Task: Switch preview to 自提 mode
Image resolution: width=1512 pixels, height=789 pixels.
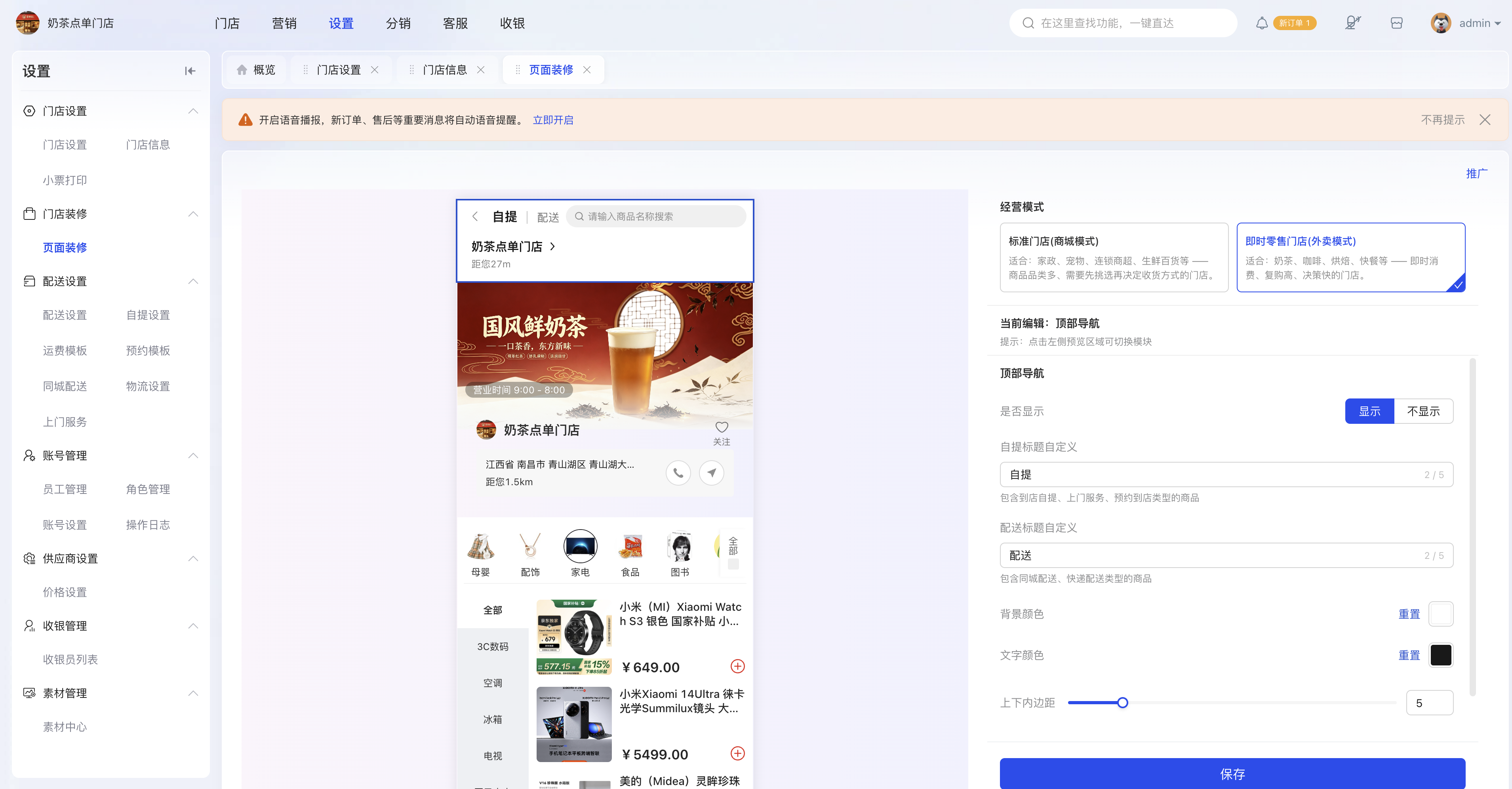Action: 504,217
